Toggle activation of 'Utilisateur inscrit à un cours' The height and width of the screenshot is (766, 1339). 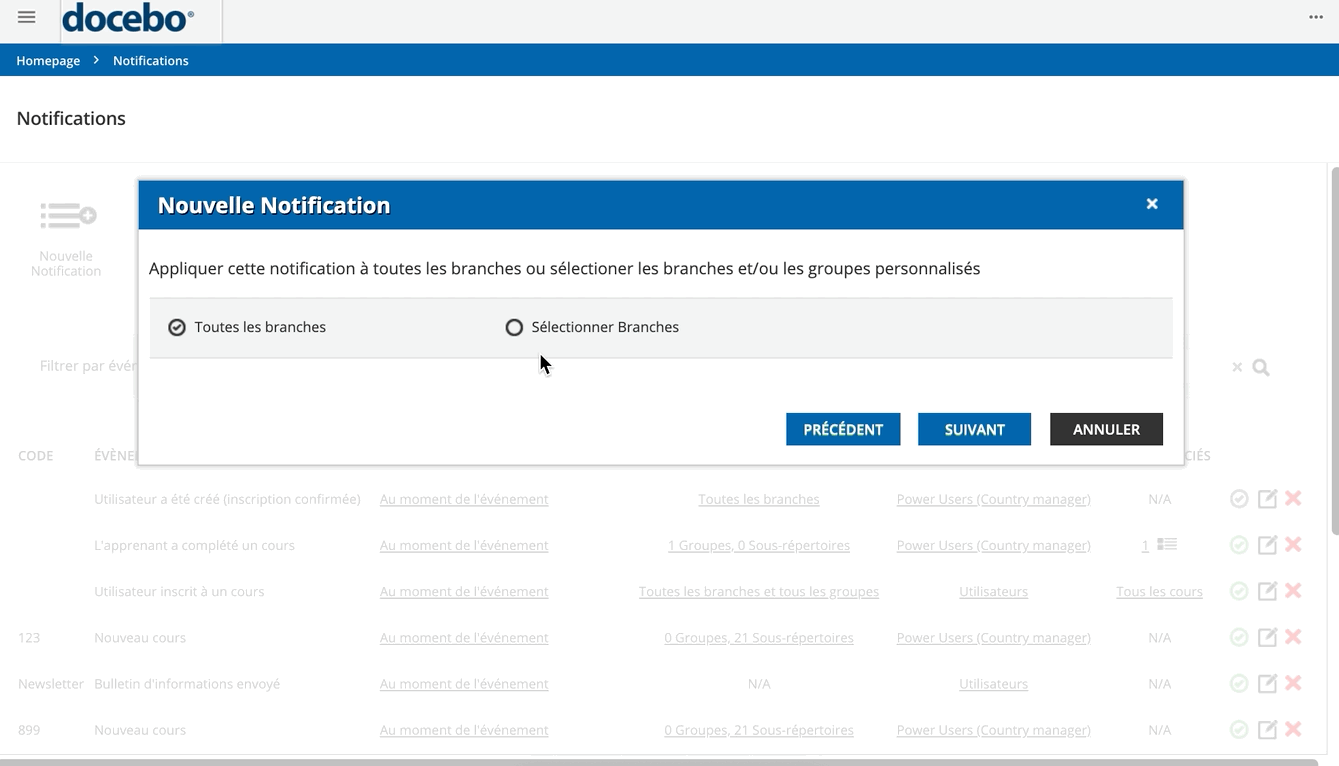coord(1239,592)
